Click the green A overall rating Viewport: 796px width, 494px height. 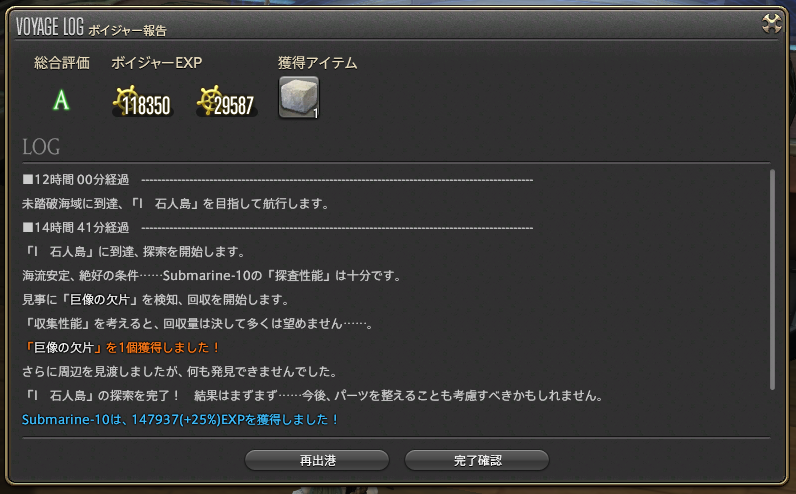point(61,100)
